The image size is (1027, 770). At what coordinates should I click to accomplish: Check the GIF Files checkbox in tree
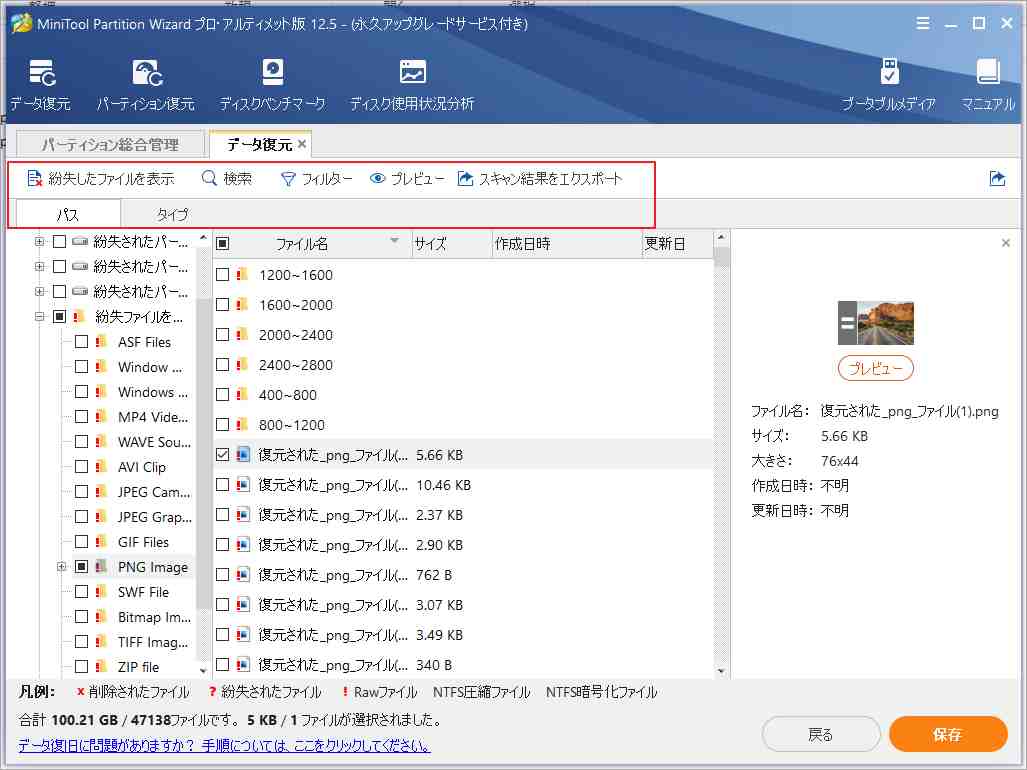81,541
